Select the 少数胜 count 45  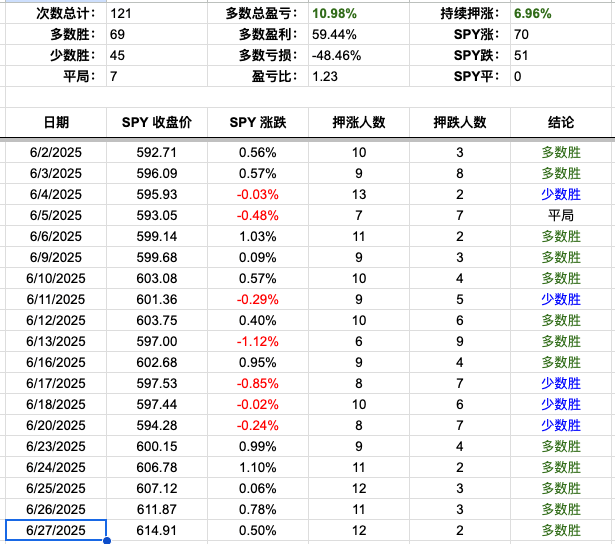click(x=117, y=55)
